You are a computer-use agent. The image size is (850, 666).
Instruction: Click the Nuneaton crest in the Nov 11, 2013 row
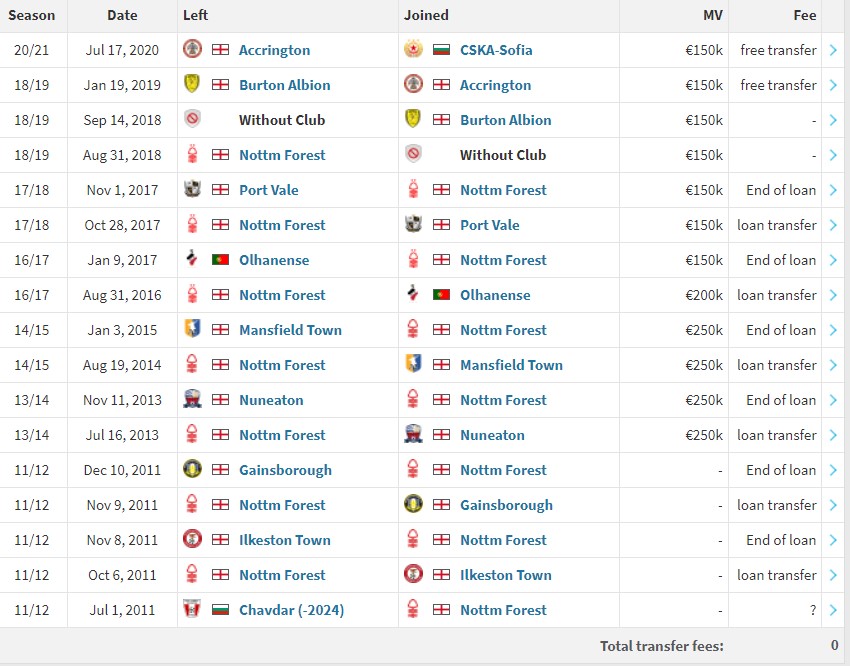pos(193,400)
